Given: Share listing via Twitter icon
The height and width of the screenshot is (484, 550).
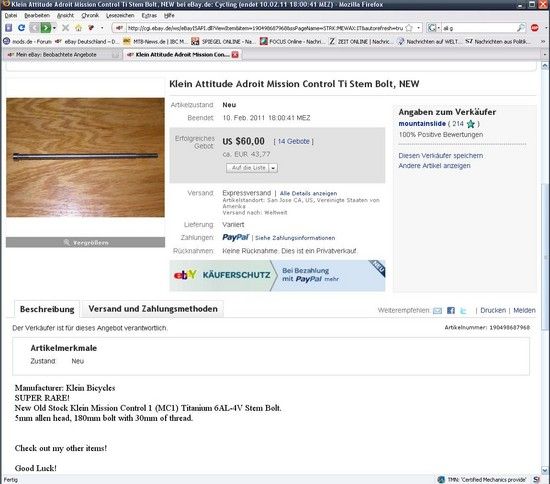Looking at the screenshot, I should (463, 310).
